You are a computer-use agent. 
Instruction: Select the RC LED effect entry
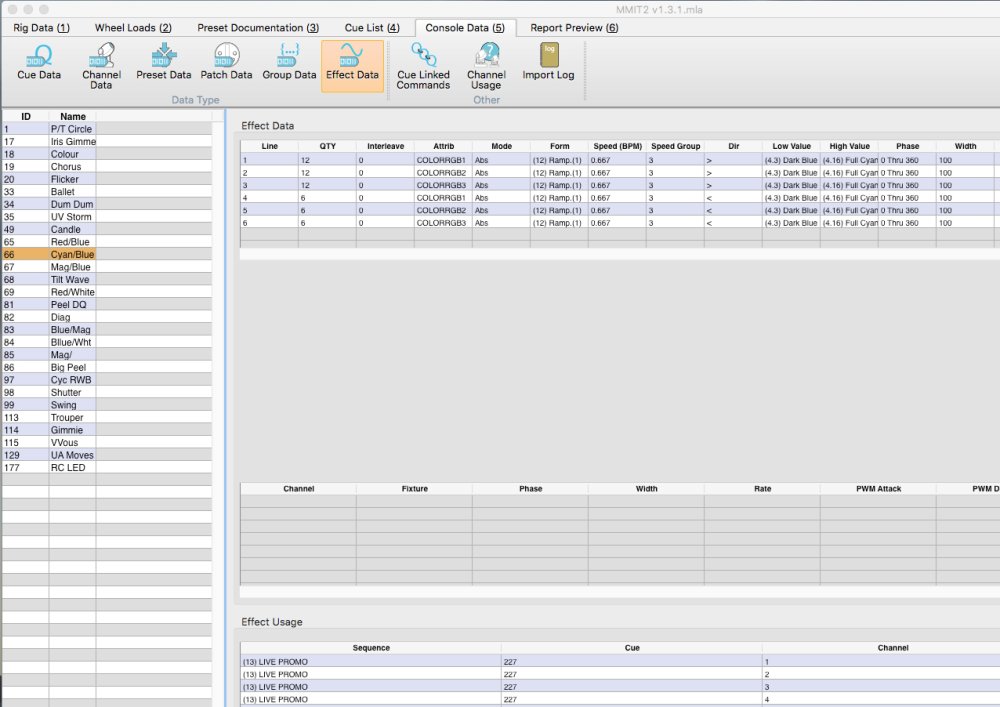pos(71,468)
